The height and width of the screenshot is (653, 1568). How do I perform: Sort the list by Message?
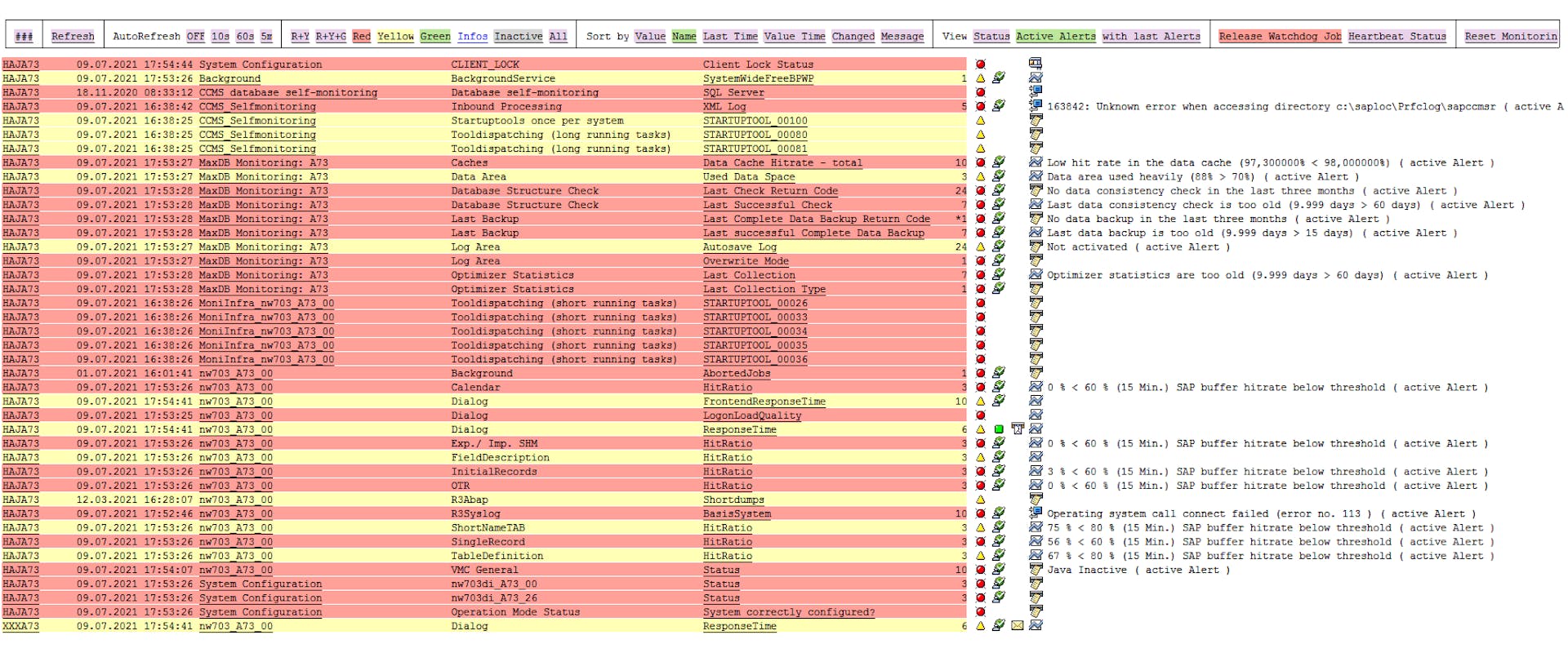coord(902,36)
